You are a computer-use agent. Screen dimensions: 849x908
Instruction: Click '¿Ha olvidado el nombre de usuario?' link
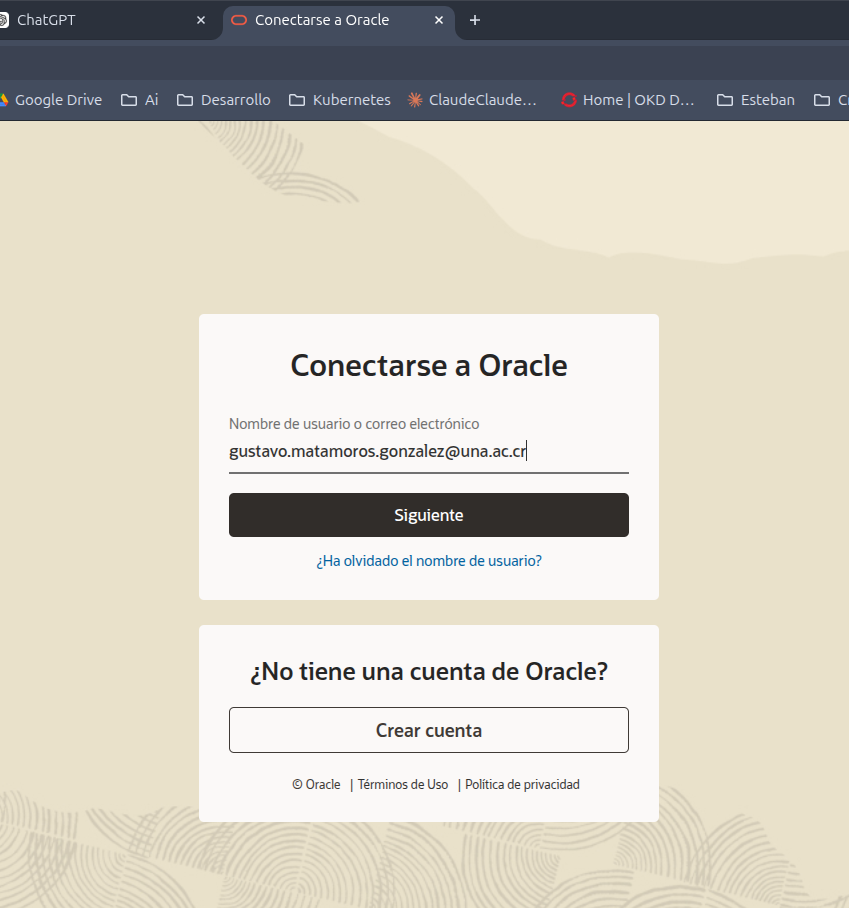click(x=429, y=561)
